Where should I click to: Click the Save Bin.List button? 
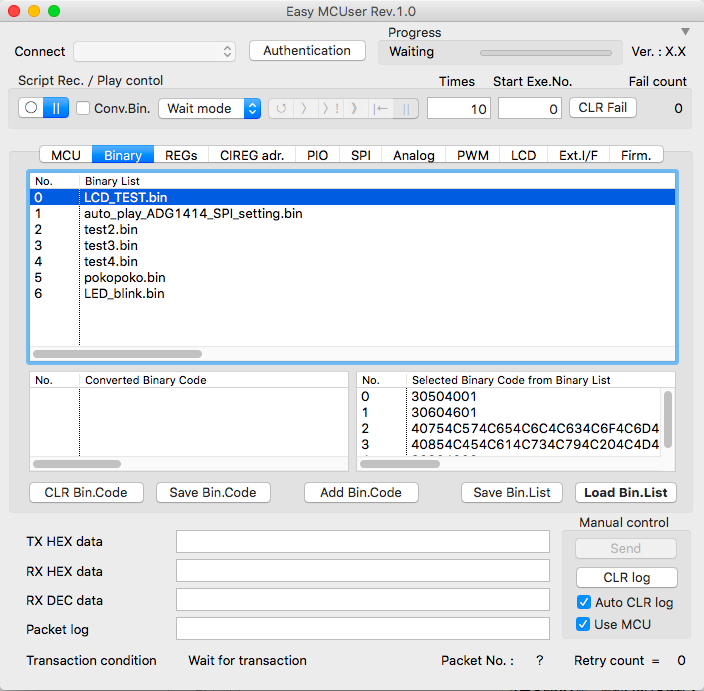(x=512, y=493)
